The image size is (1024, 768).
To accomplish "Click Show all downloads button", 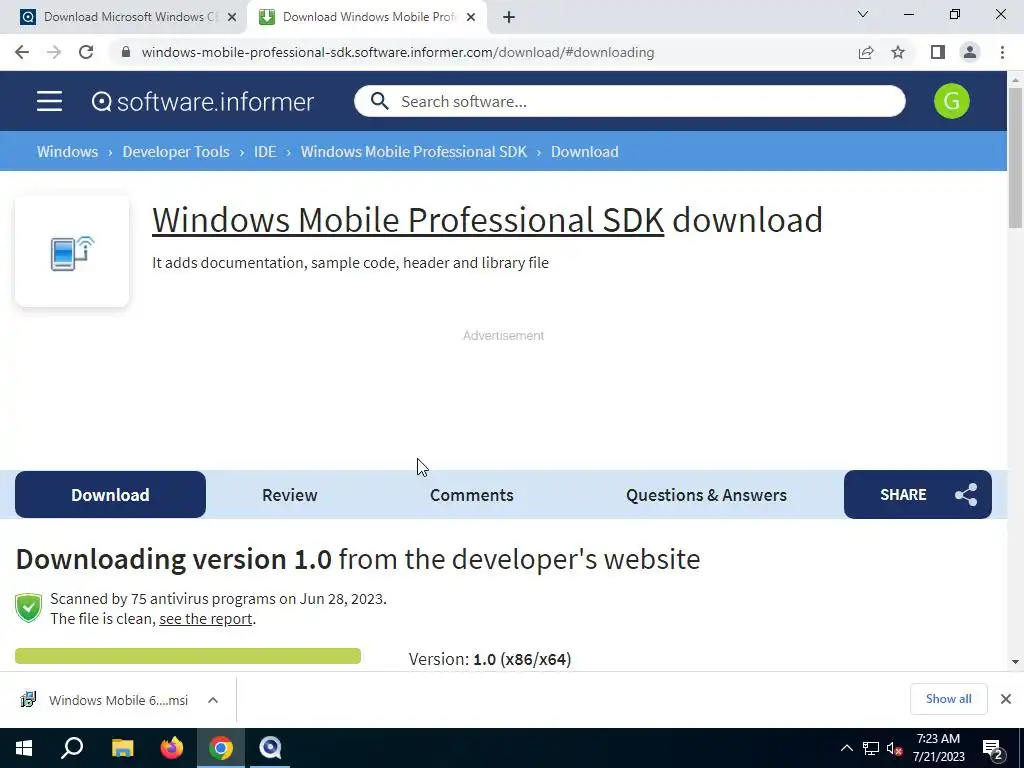I will [948, 699].
